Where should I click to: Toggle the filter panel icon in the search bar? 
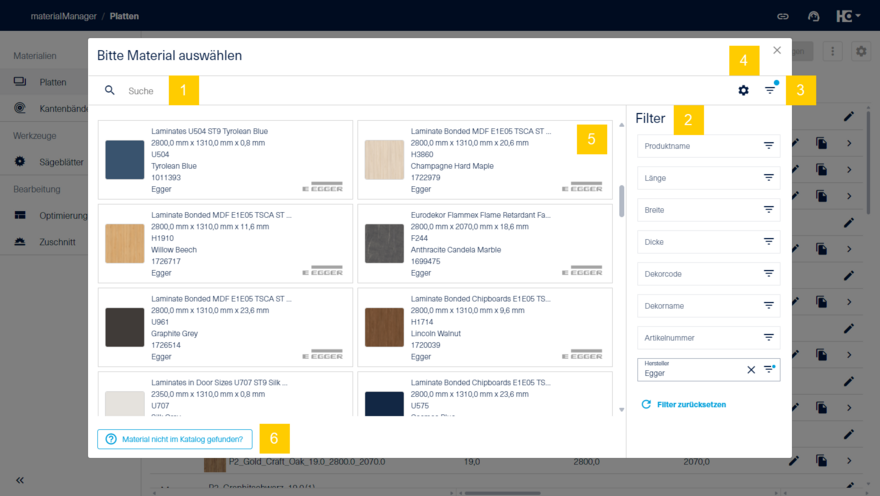coord(771,90)
